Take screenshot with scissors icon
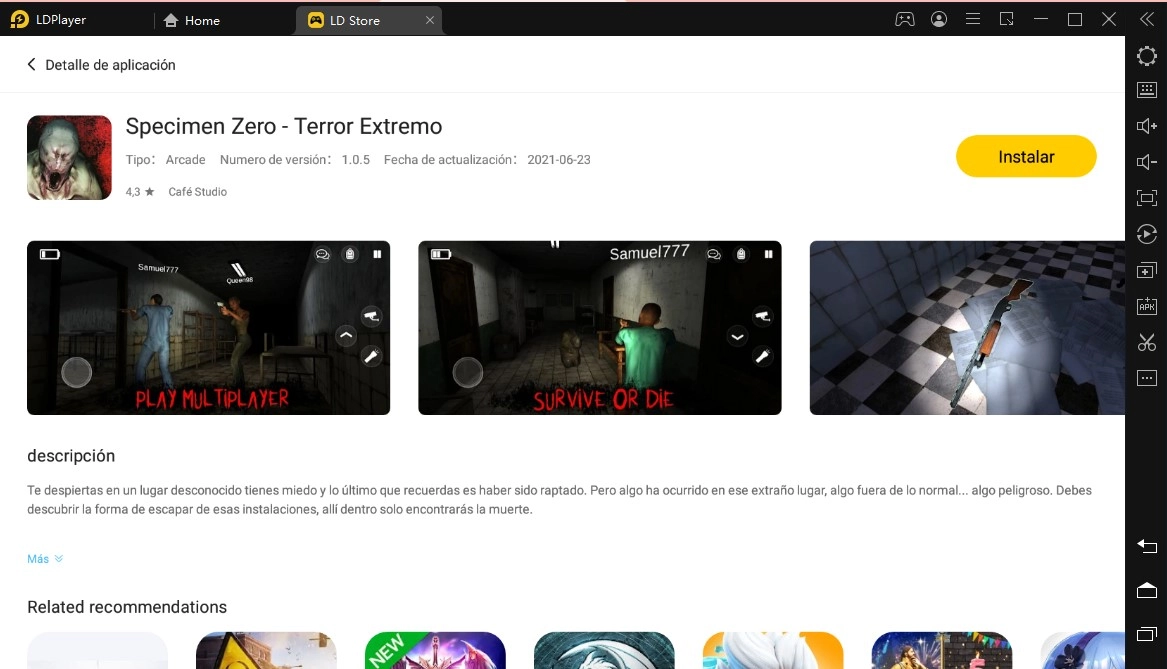Screen dimensions: 1167x669 click(x=1147, y=342)
